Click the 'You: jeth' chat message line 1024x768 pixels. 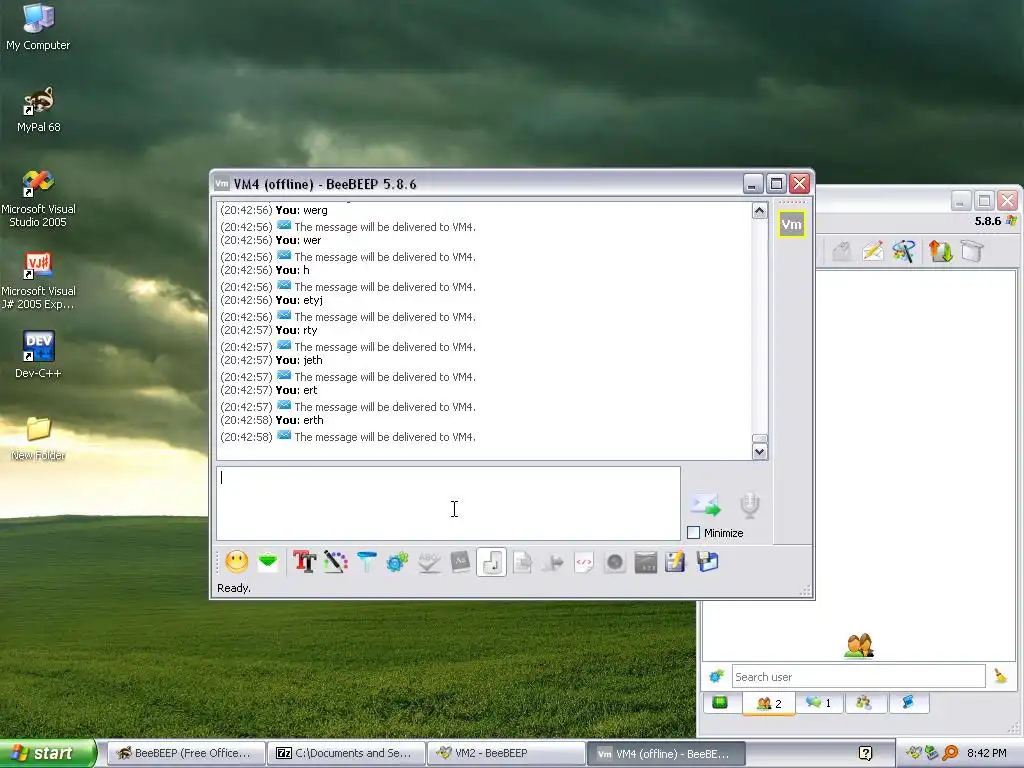pyautogui.click(x=271, y=360)
